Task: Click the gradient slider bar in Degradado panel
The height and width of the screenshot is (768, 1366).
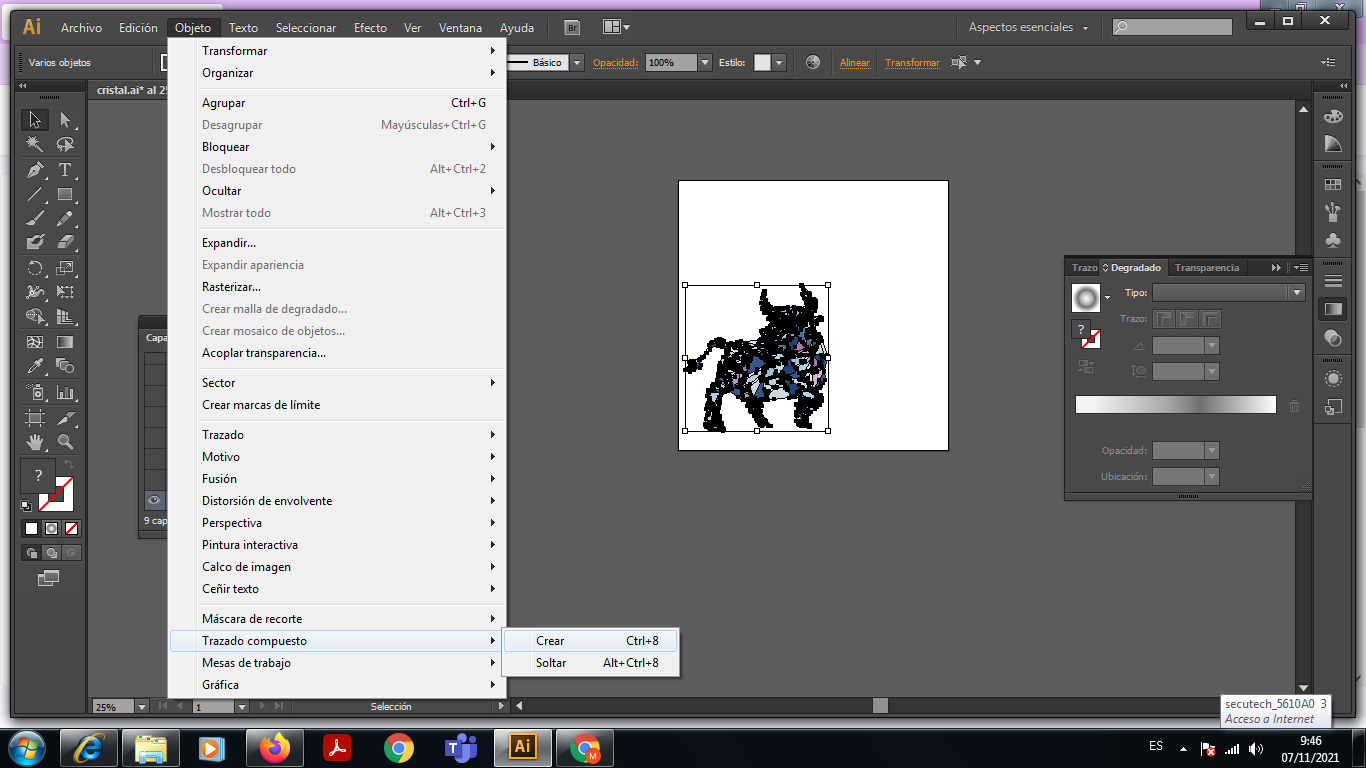Action: point(1176,404)
